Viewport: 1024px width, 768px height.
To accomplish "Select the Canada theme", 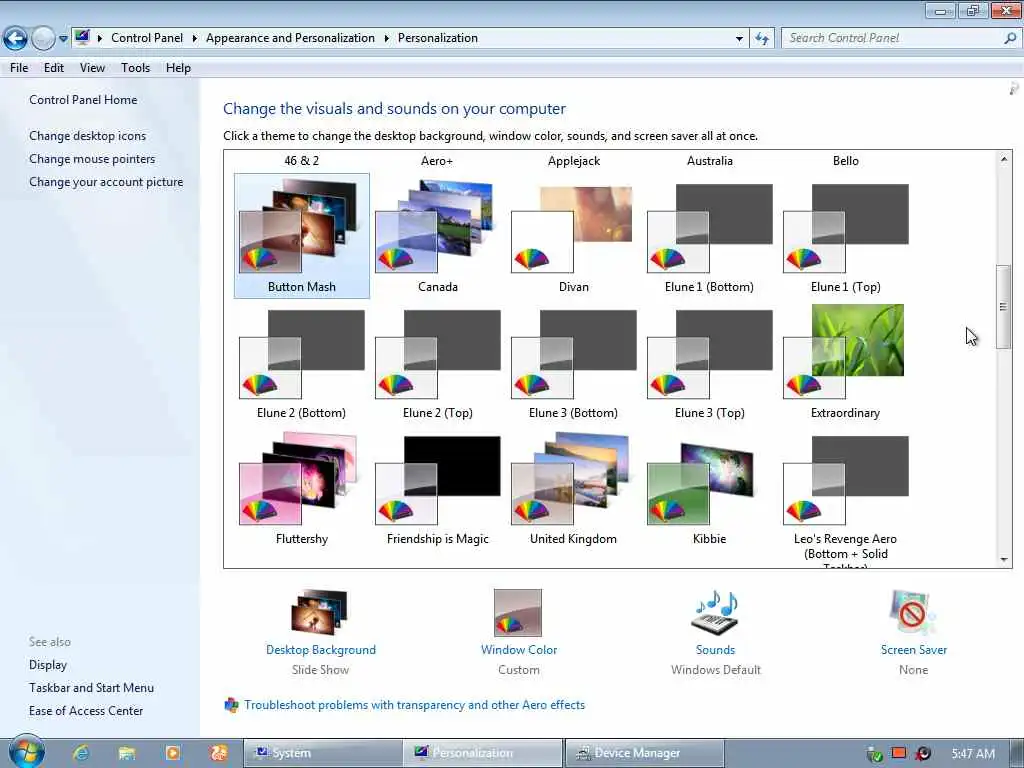I will pyautogui.click(x=438, y=236).
